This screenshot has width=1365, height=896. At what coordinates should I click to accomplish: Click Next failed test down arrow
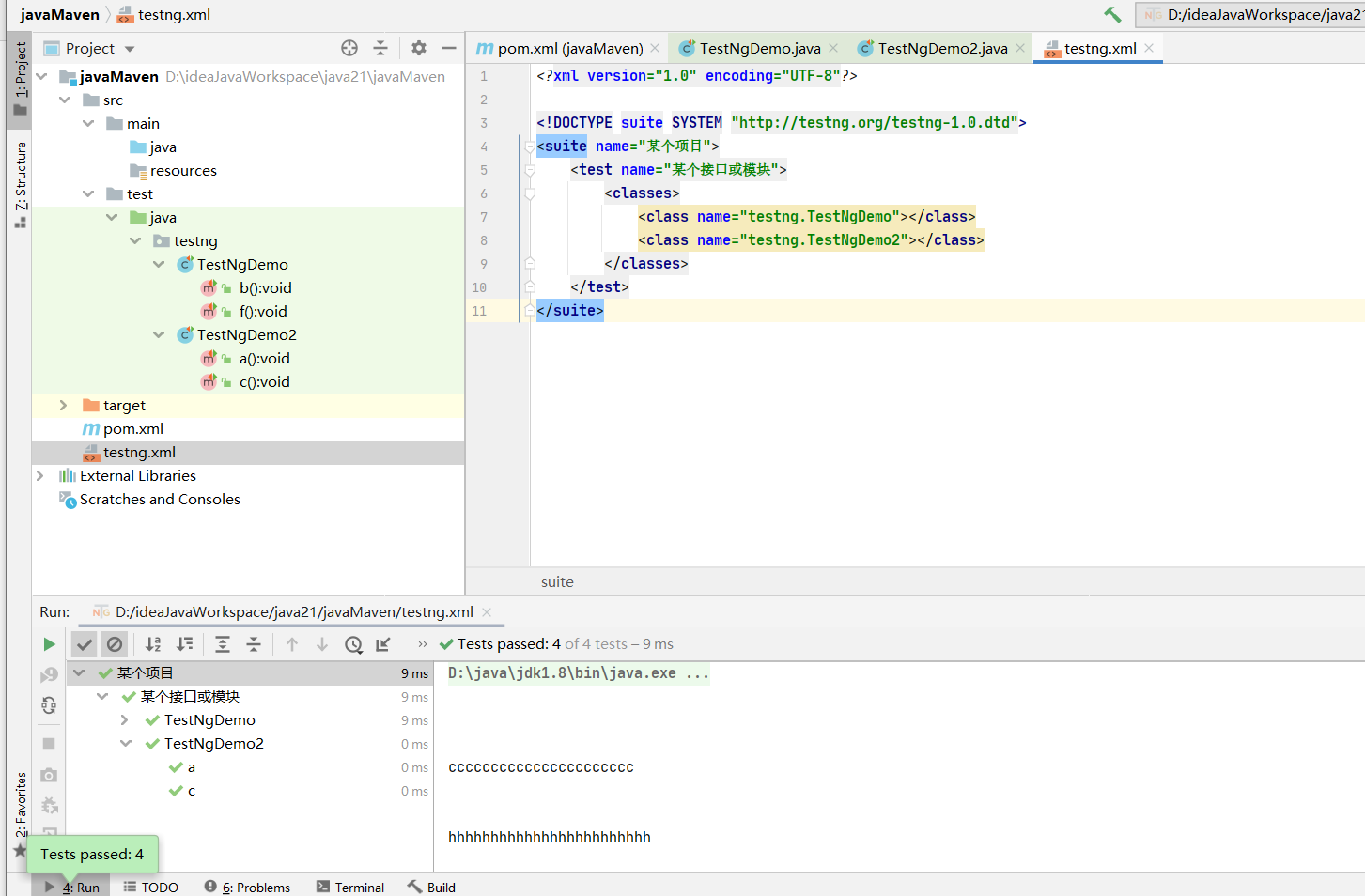322,644
